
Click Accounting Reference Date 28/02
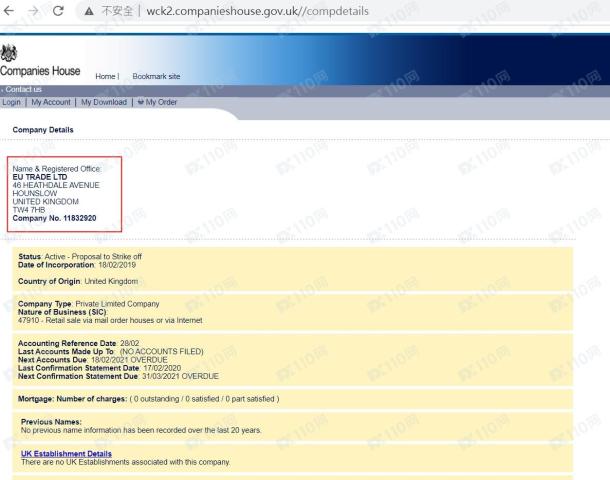coord(78,343)
